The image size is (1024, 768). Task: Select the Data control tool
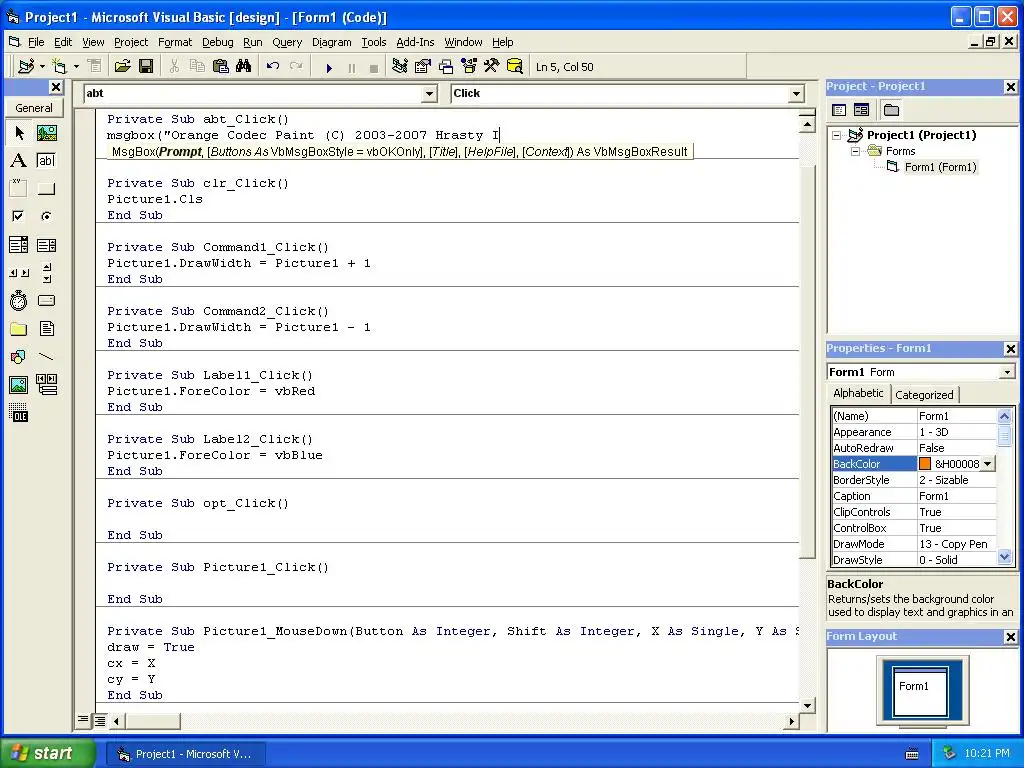tap(46, 385)
